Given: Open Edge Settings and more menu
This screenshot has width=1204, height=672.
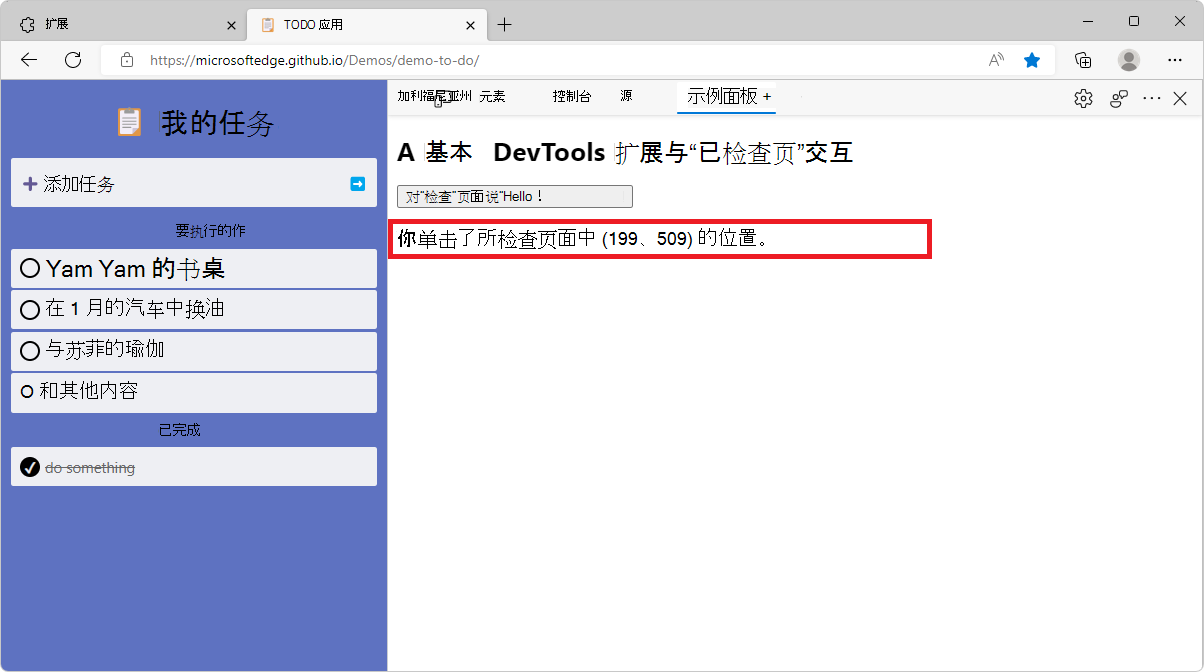Looking at the screenshot, I should [x=1175, y=60].
